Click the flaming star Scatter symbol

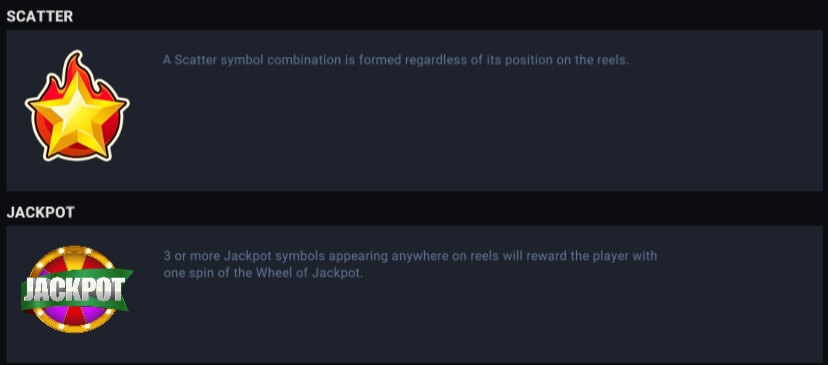coord(77,106)
